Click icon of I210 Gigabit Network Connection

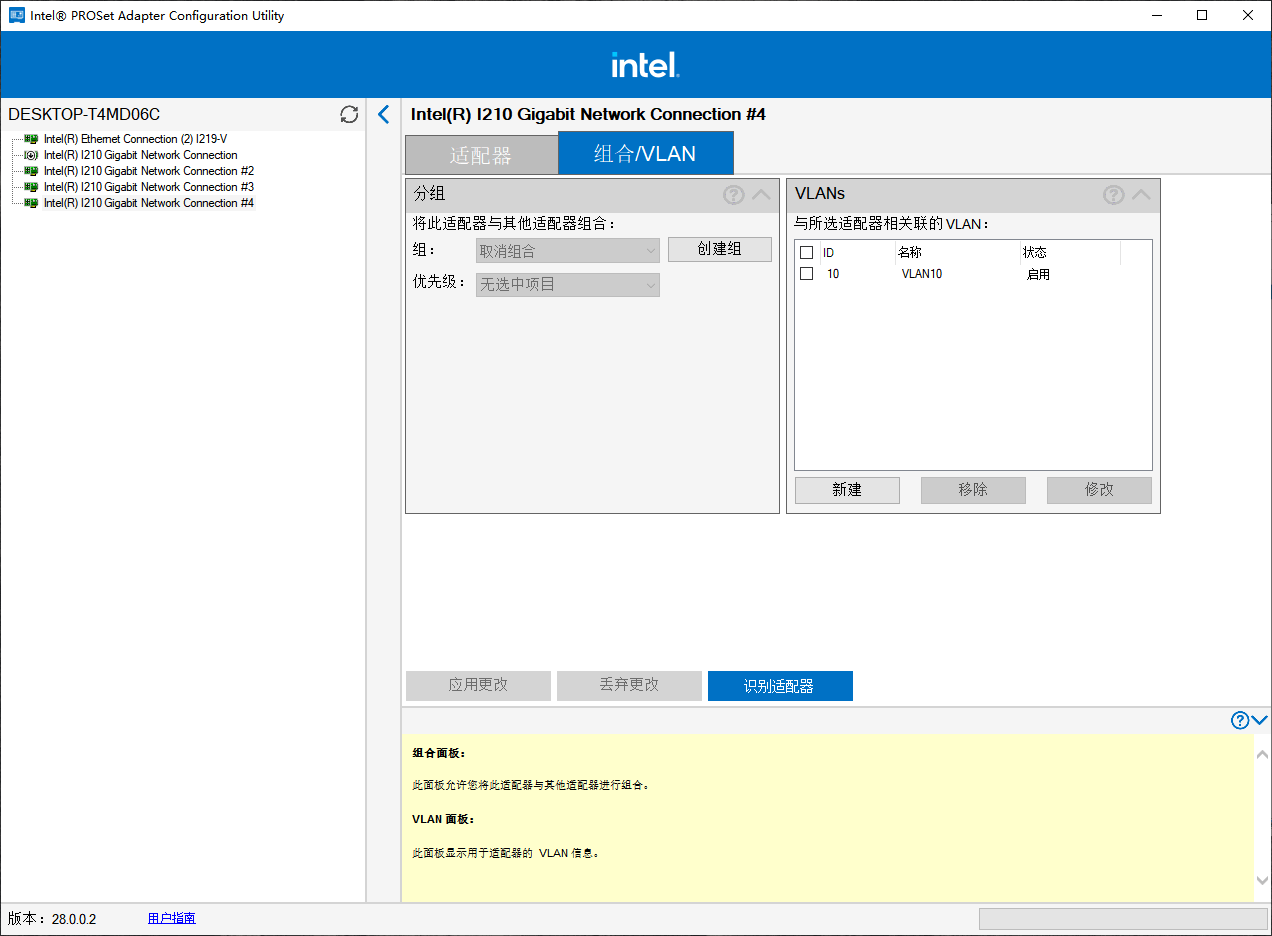pos(31,155)
